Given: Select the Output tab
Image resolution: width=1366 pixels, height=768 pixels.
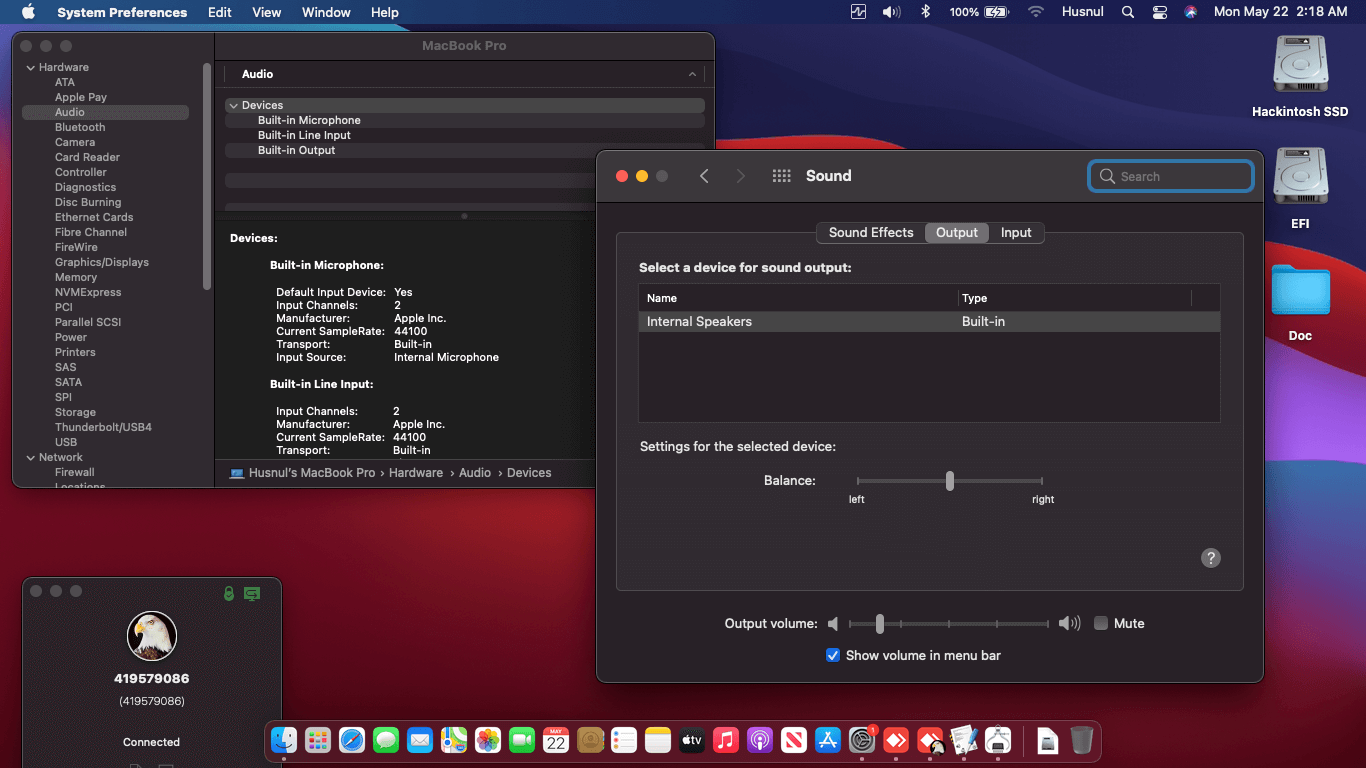Looking at the screenshot, I should point(957,232).
